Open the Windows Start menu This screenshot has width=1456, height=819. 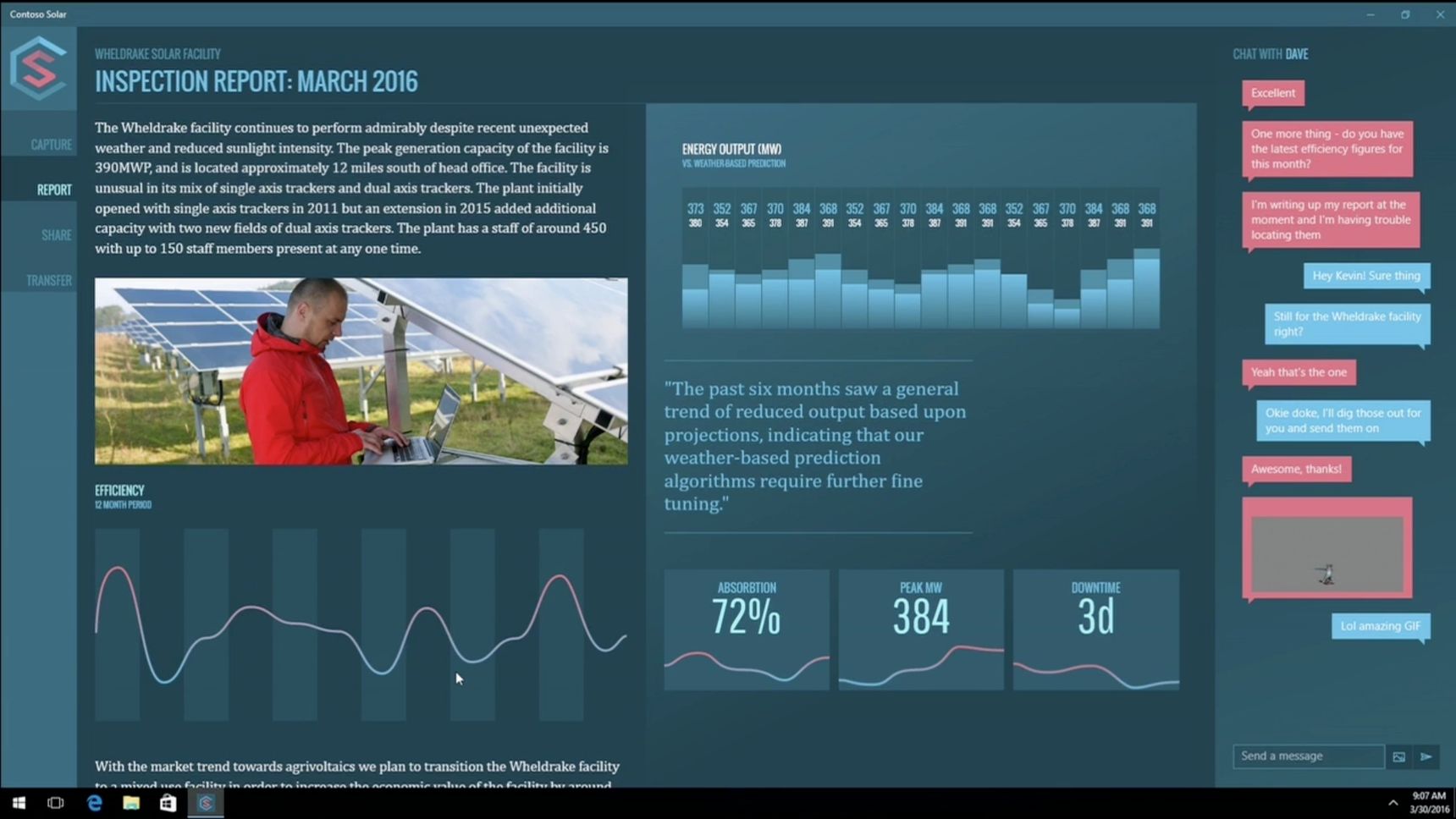click(19, 803)
